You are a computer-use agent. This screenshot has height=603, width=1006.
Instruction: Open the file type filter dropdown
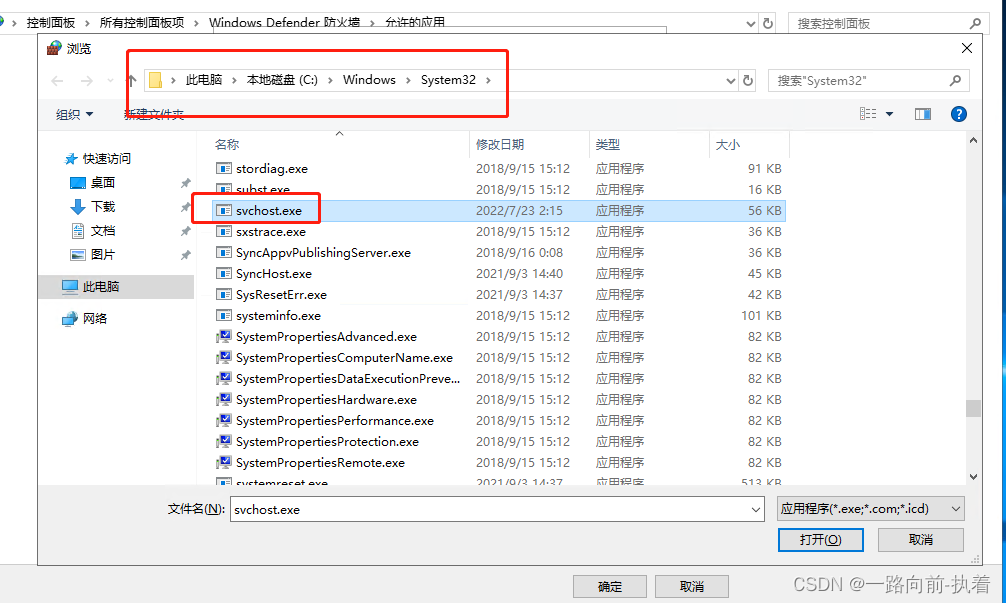pos(956,509)
